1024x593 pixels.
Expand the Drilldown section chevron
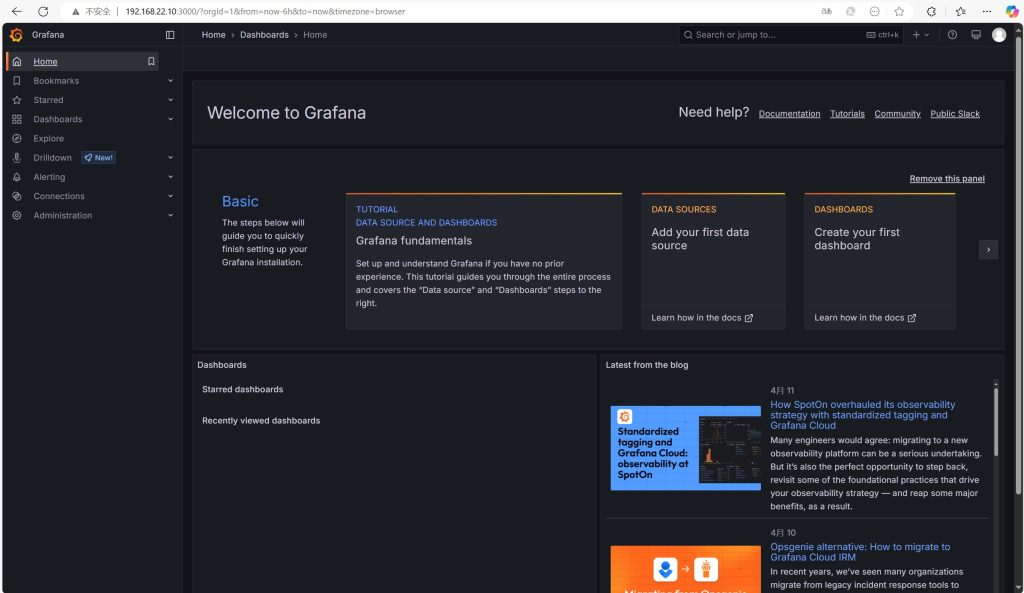tap(170, 157)
